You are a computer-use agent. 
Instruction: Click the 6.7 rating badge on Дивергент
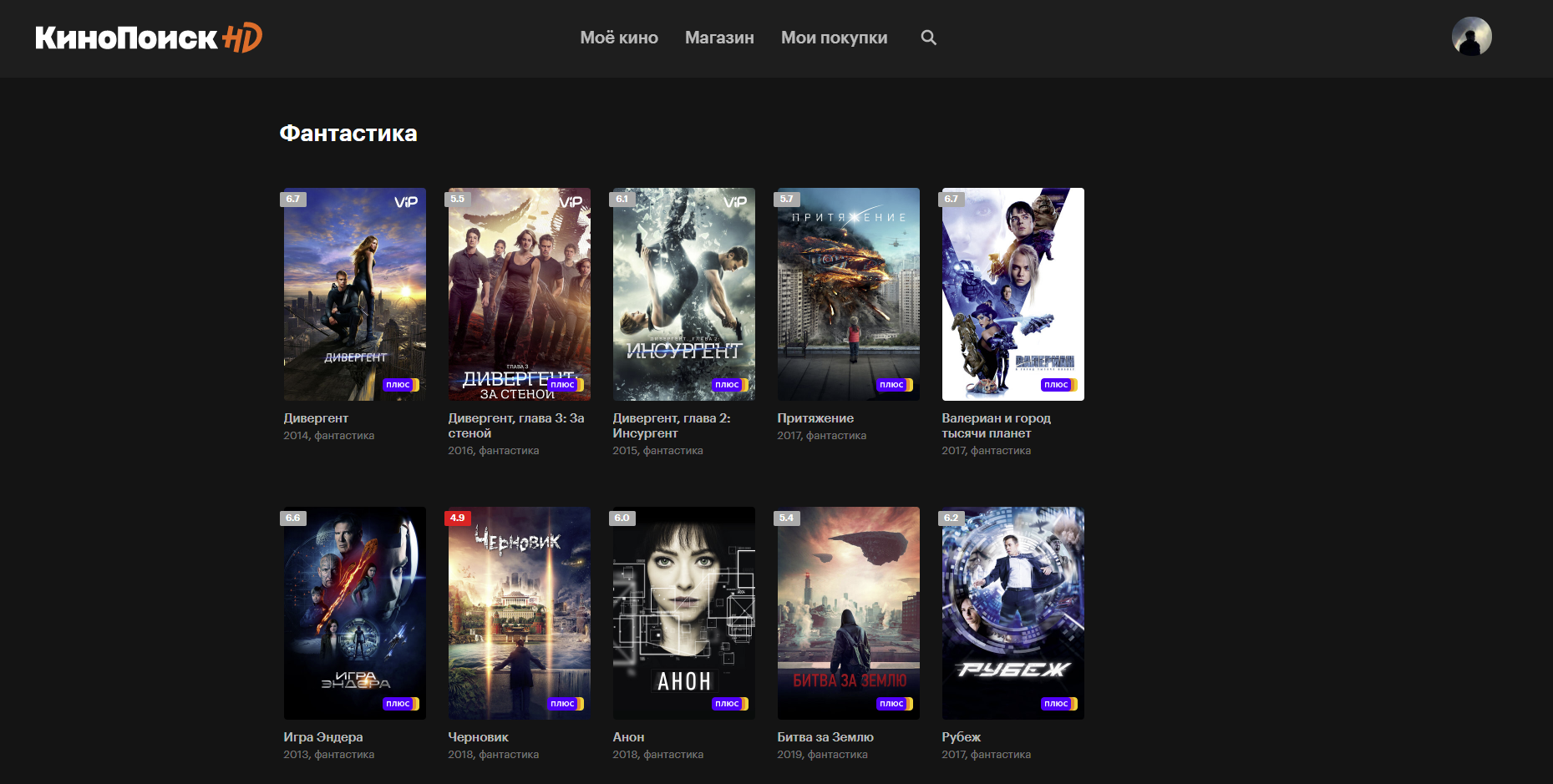click(293, 199)
